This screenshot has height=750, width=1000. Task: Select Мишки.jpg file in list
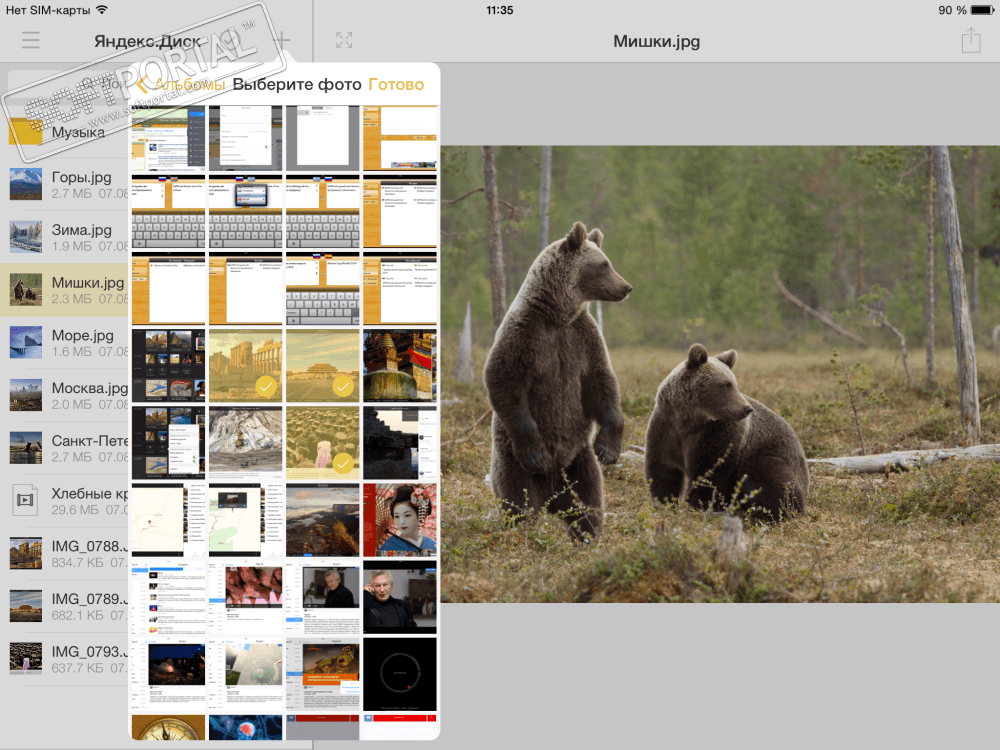pyautogui.click(x=64, y=290)
